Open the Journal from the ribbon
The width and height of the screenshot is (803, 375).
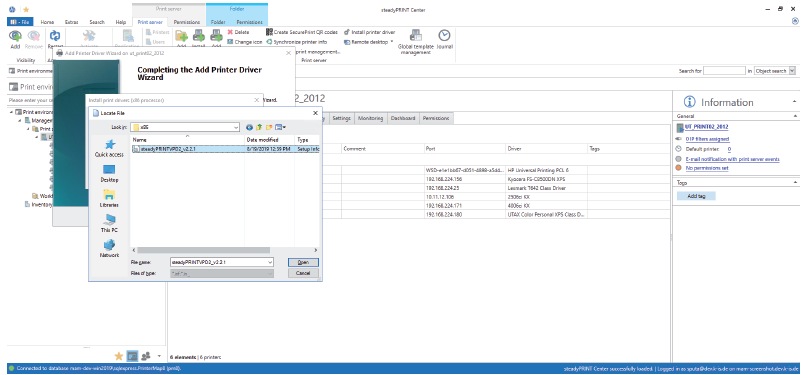click(x=444, y=39)
